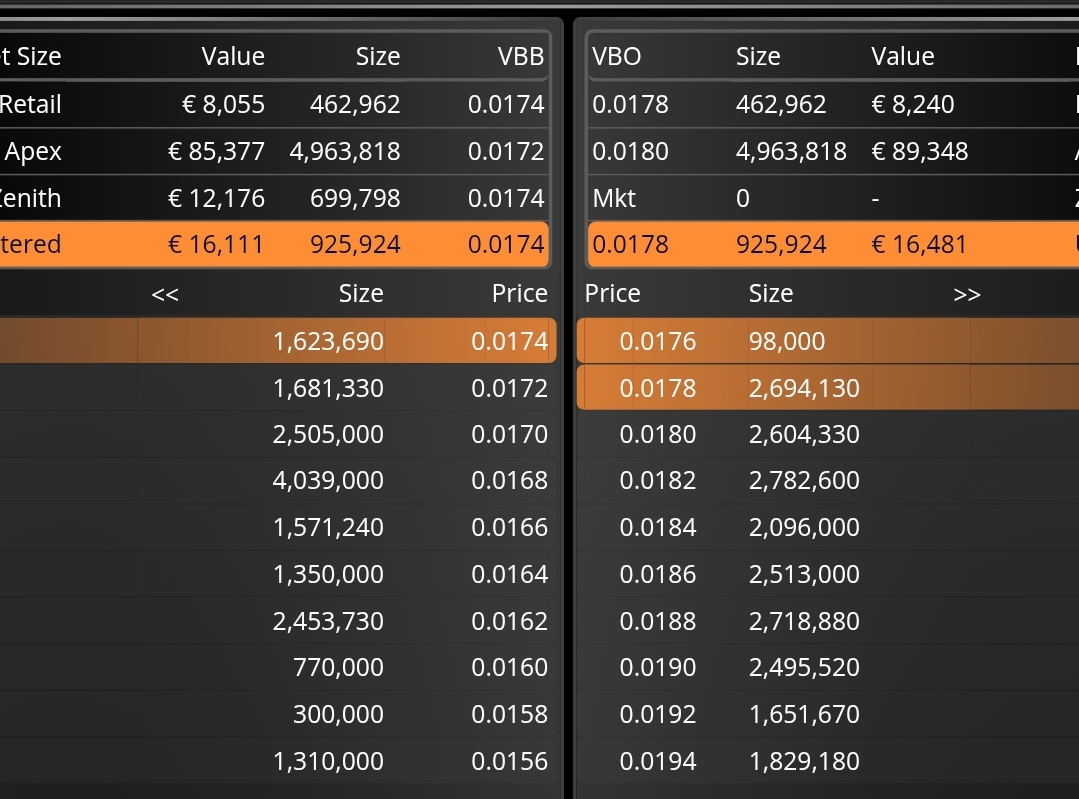Click bid price 0.0156 at ladder bottom
This screenshot has width=1079, height=799.
(x=509, y=761)
